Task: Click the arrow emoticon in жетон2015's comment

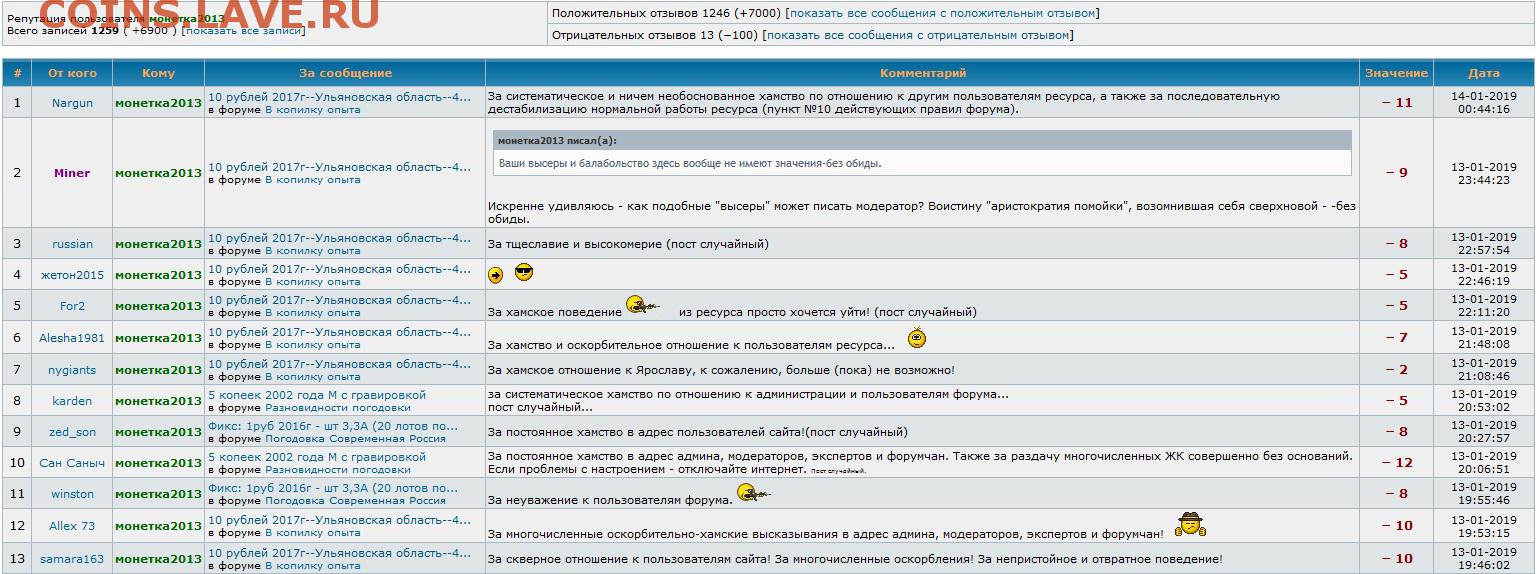Action: [x=495, y=275]
